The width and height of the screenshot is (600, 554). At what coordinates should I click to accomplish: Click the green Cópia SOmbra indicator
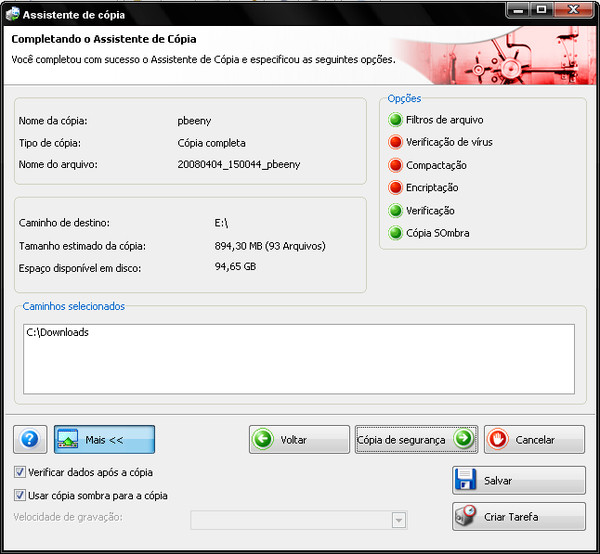[x=395, y=233]
